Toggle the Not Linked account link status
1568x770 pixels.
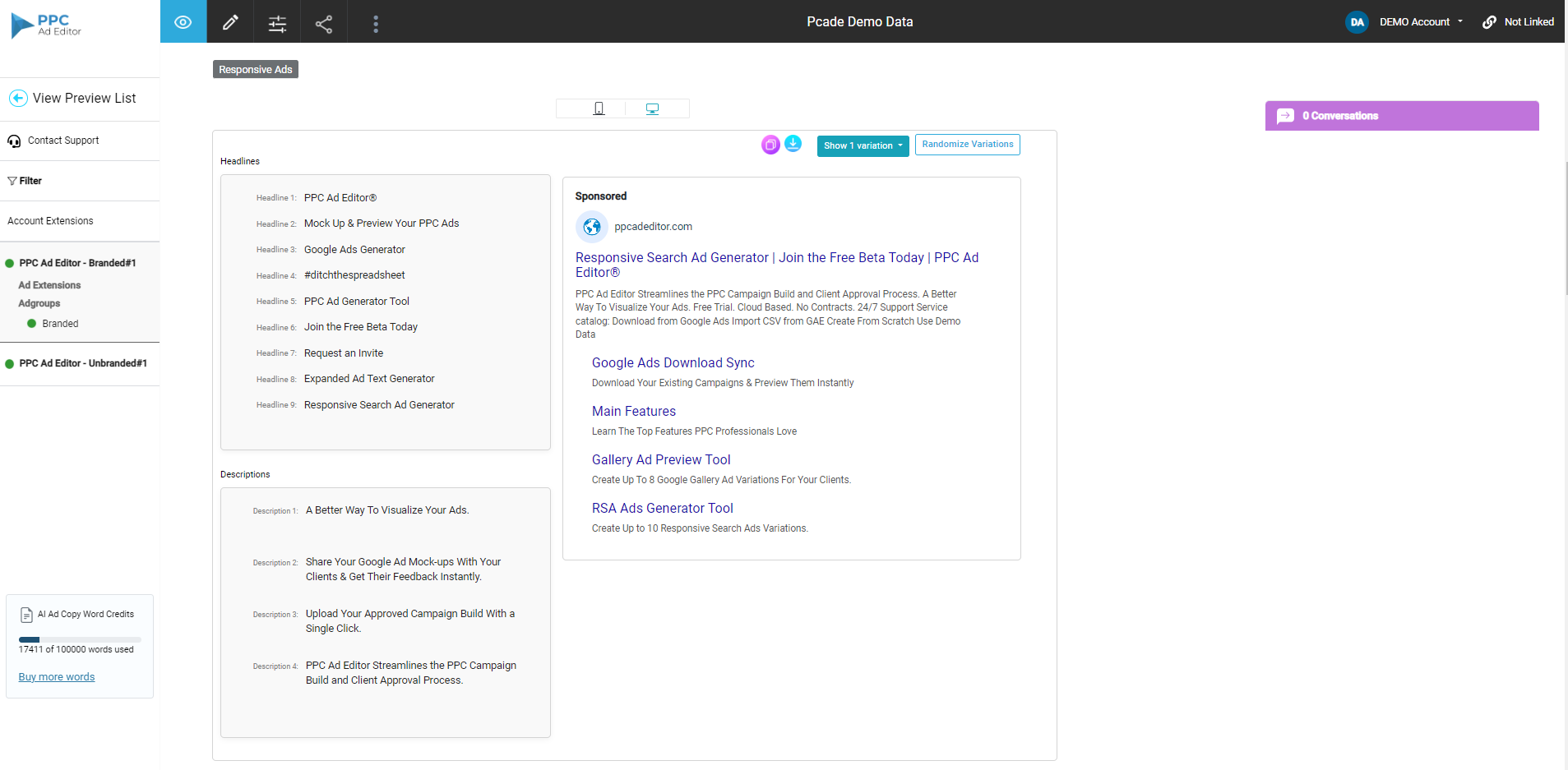click(1517, 21)
